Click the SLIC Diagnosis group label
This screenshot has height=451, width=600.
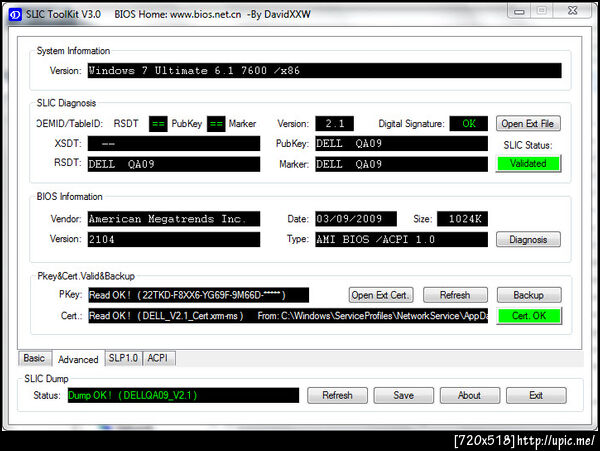[66, 103]
